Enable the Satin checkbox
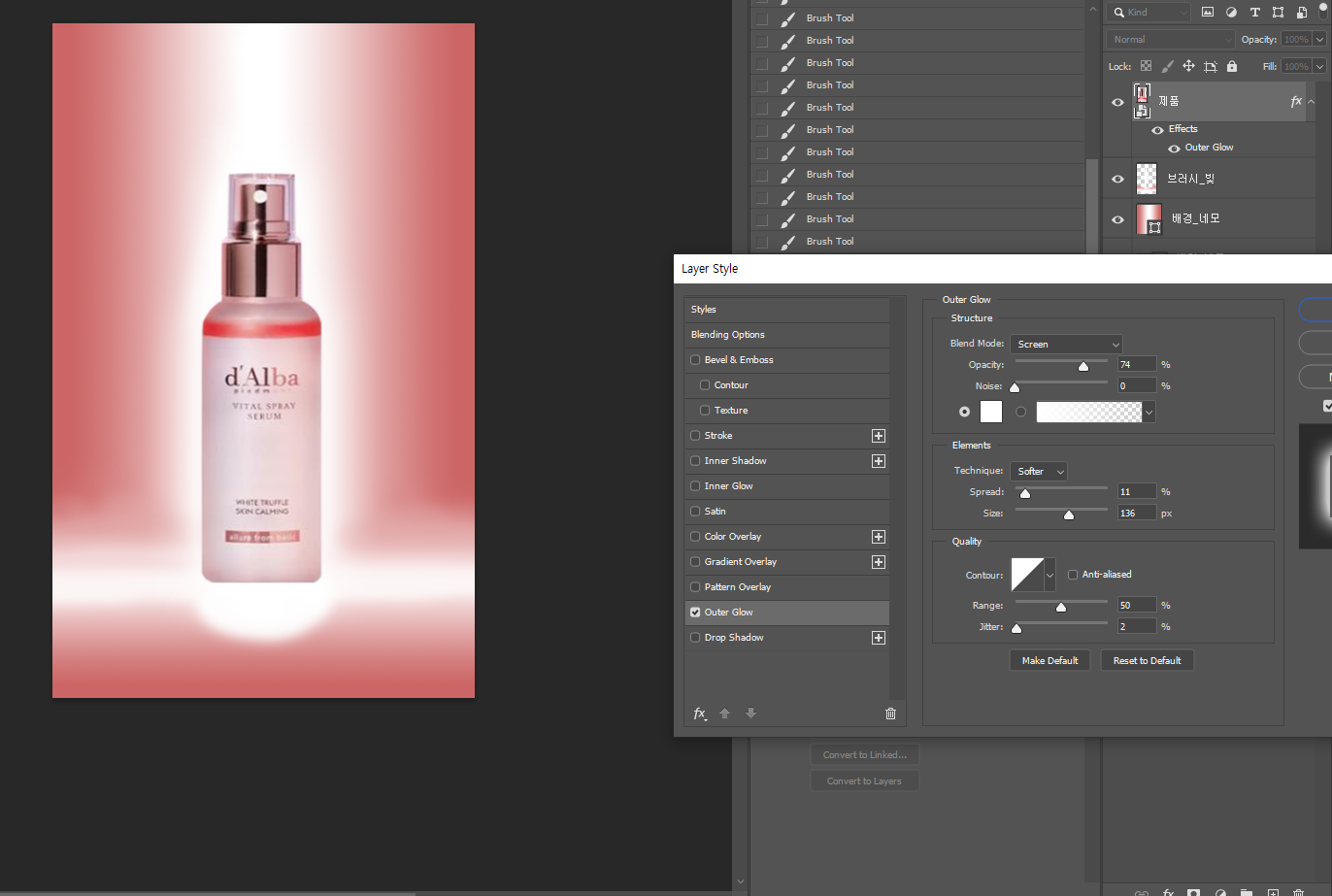 click(x=695, y=512)
